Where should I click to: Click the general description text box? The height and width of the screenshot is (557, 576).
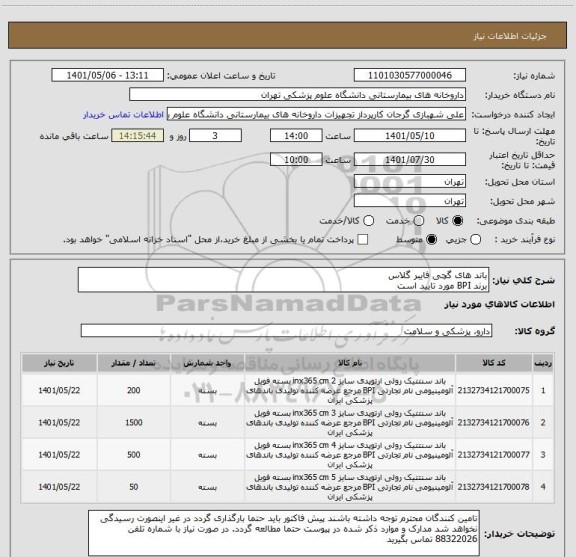click(283, 280)
